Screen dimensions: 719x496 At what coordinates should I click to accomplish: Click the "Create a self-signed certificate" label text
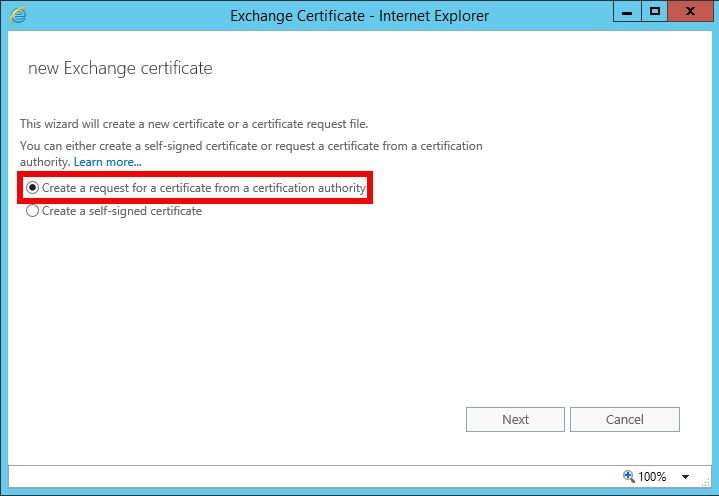(121, 212)
